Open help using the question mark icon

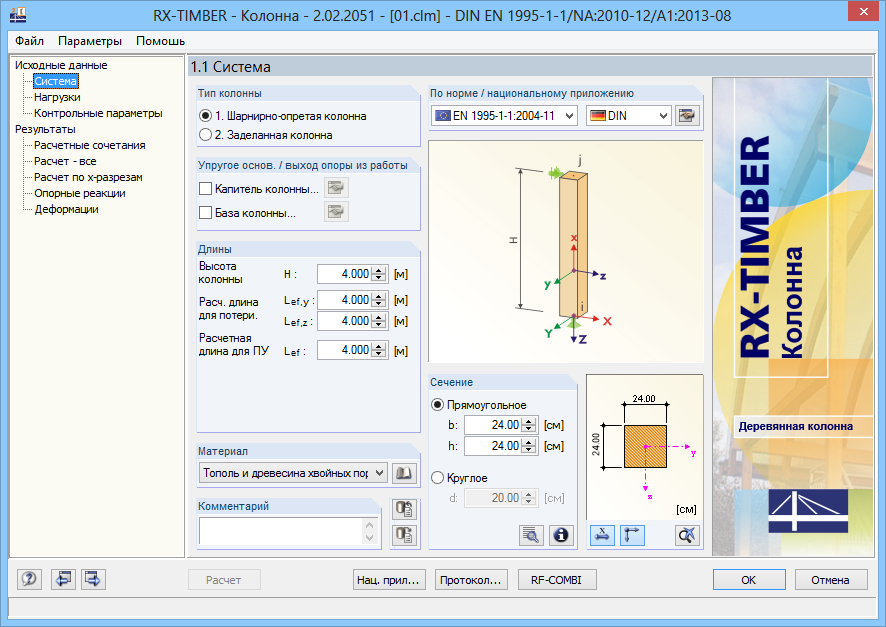pyautogui.click(x=28, y=580)
